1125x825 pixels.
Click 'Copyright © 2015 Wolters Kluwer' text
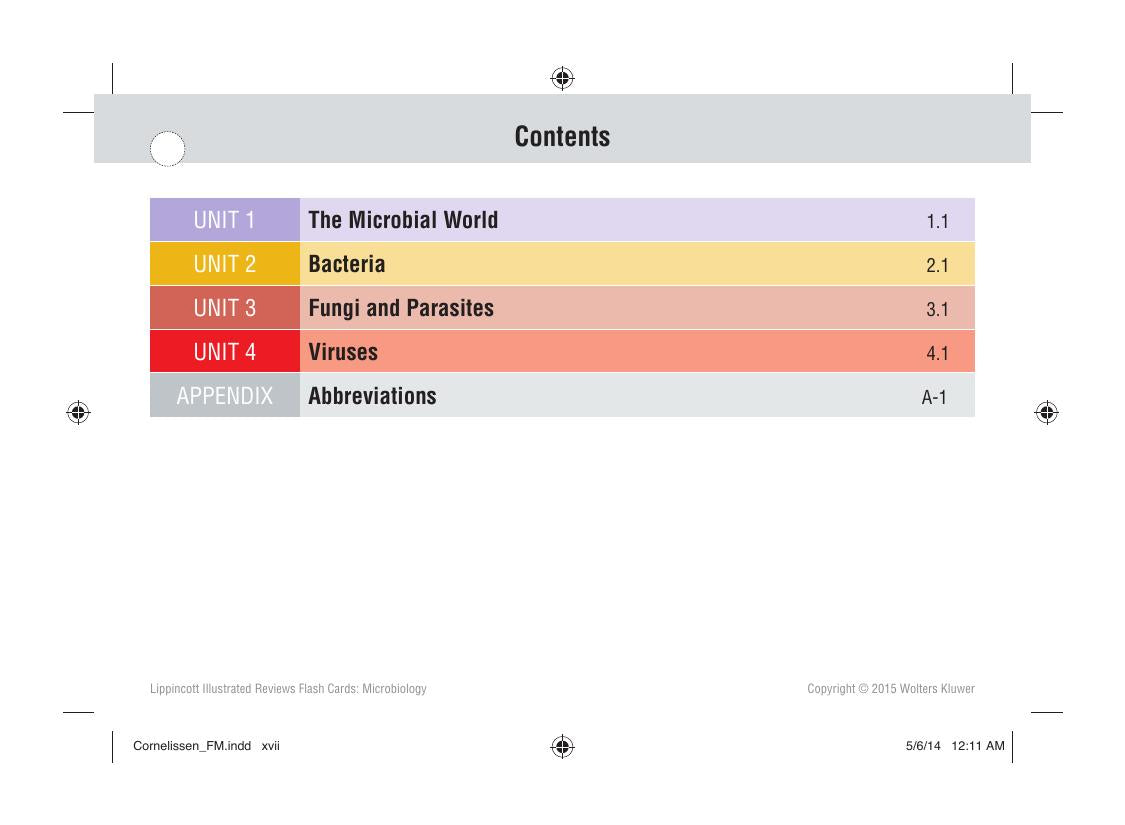pyautogui.click(x=890, y=689)
